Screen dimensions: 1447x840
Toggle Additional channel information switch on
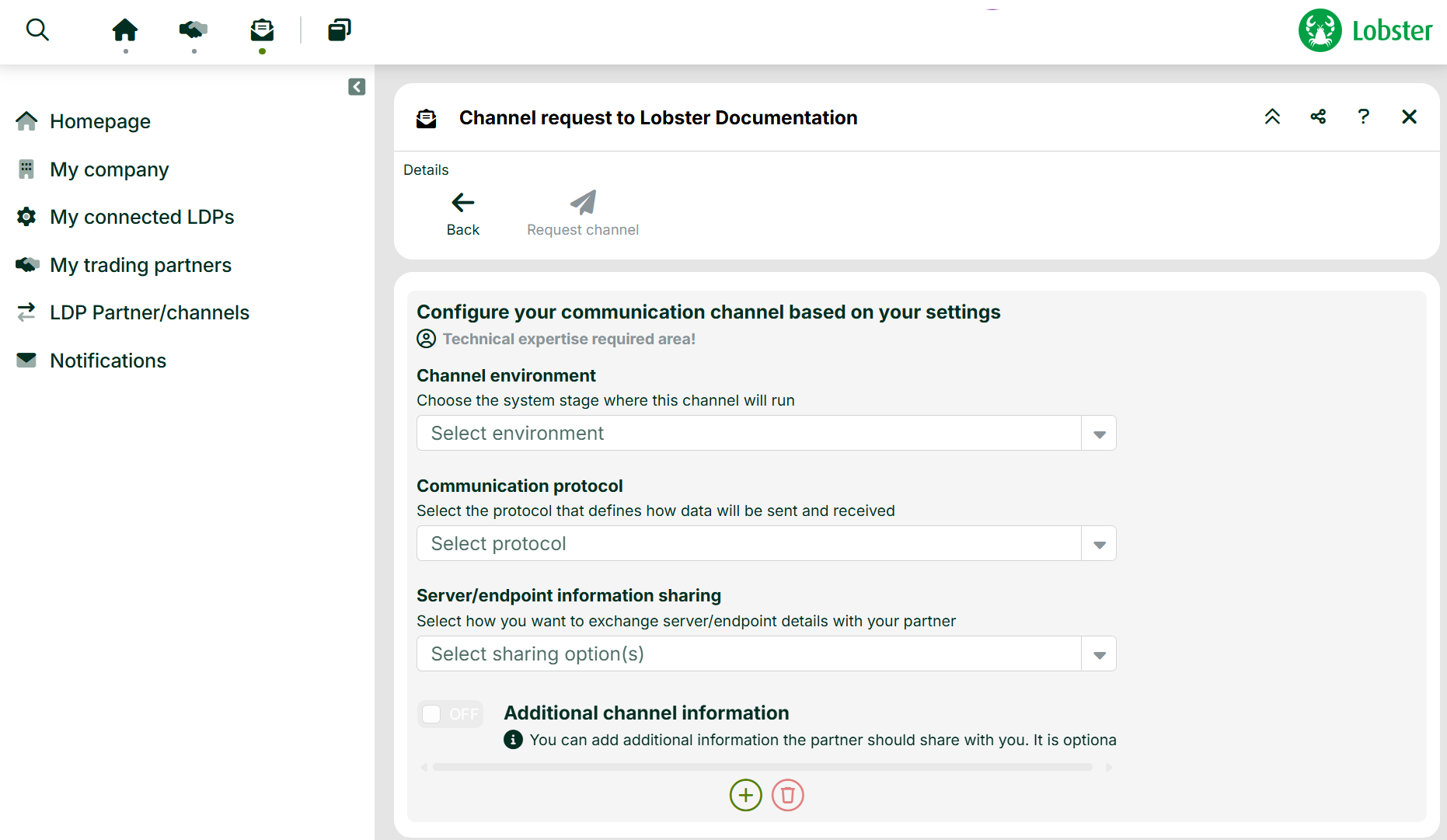click(x=451, y=714)
